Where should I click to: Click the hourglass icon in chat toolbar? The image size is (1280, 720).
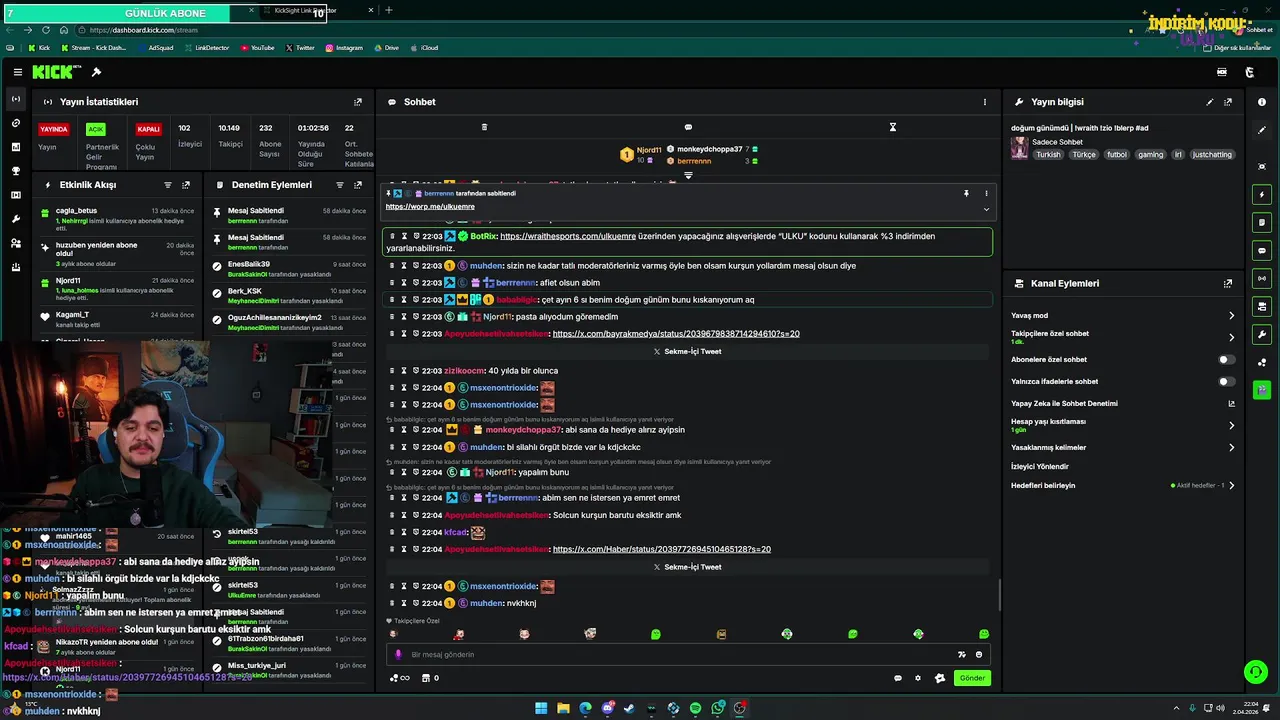coord(893,127)
